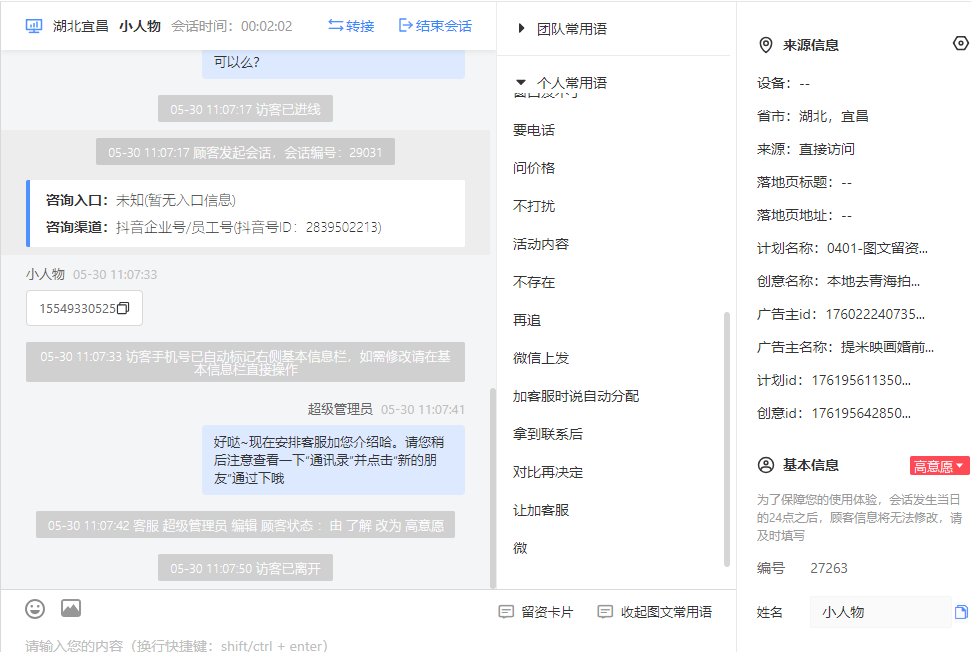Click the 好哒~现在安排客服 reply bubble

(x=333, y=460)
